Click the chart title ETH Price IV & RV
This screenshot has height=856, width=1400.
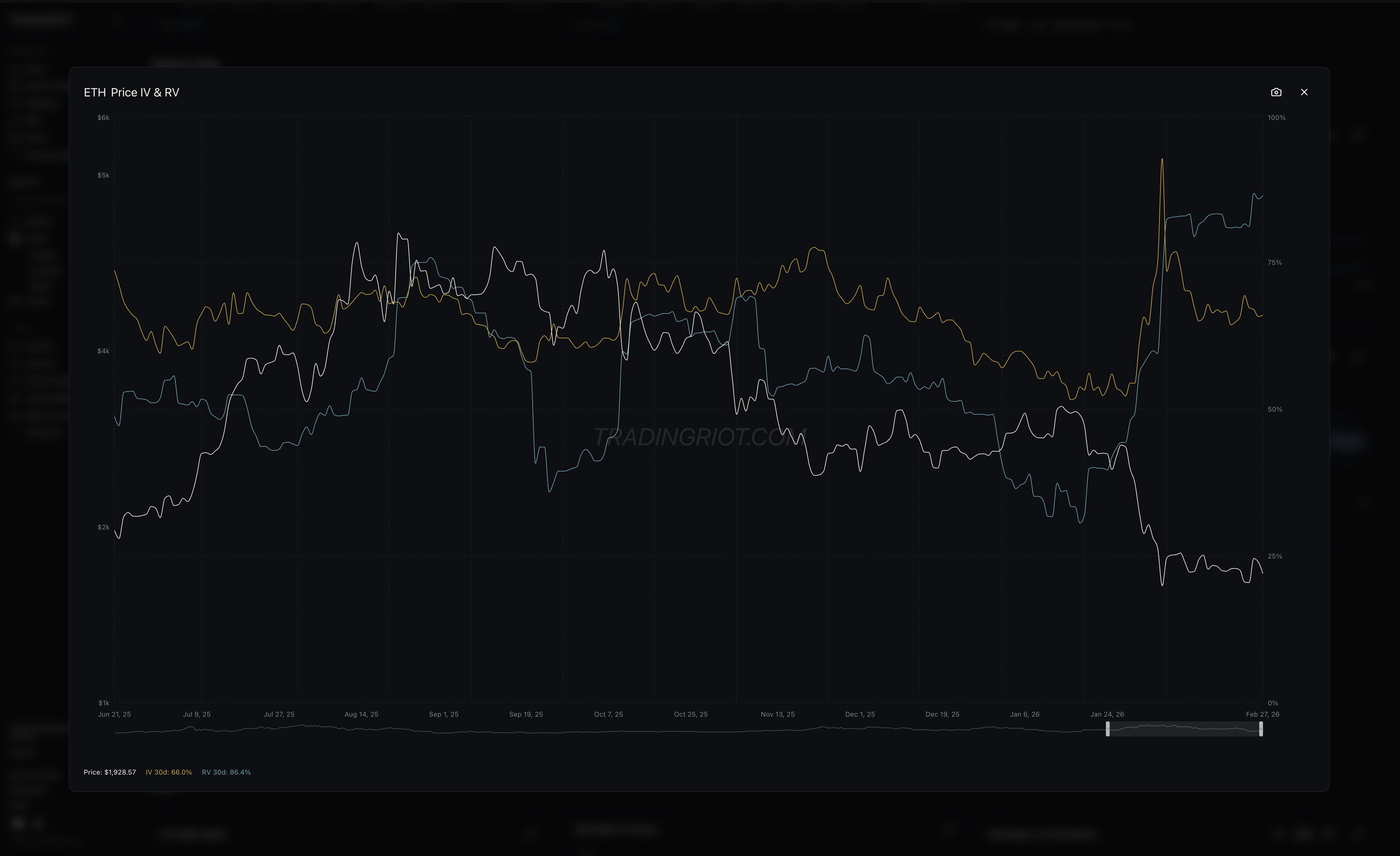tap(132, 91)
